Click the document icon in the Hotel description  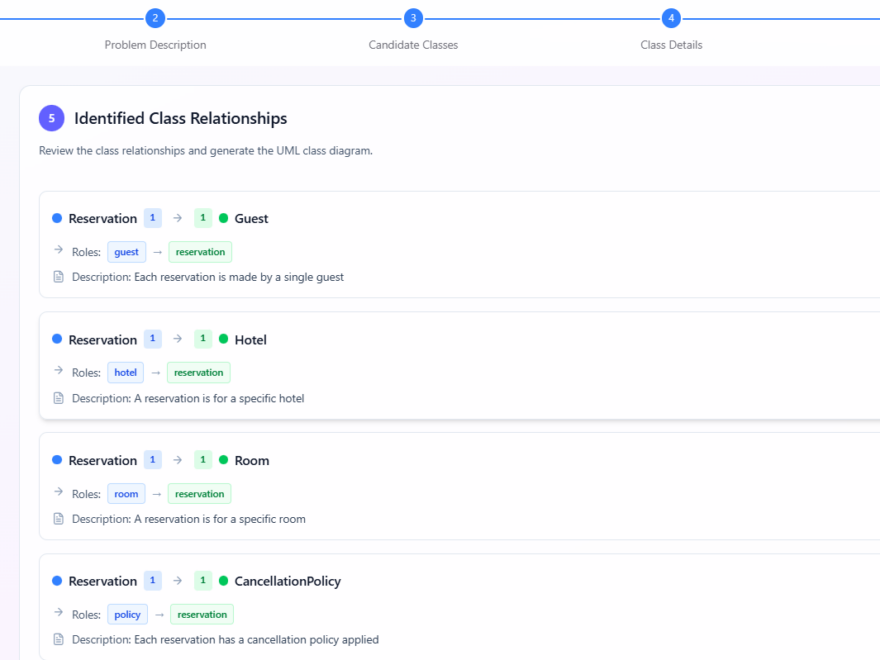click(x=58, y=398)
